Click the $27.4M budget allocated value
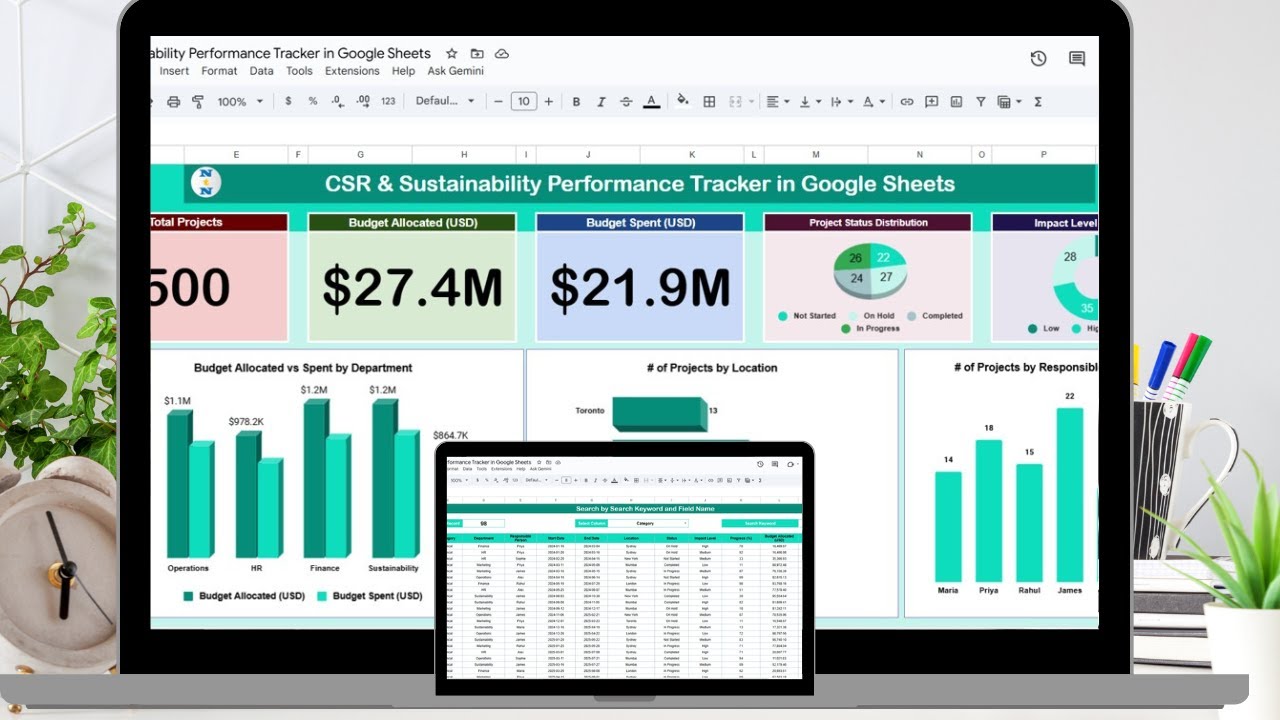 412,288
